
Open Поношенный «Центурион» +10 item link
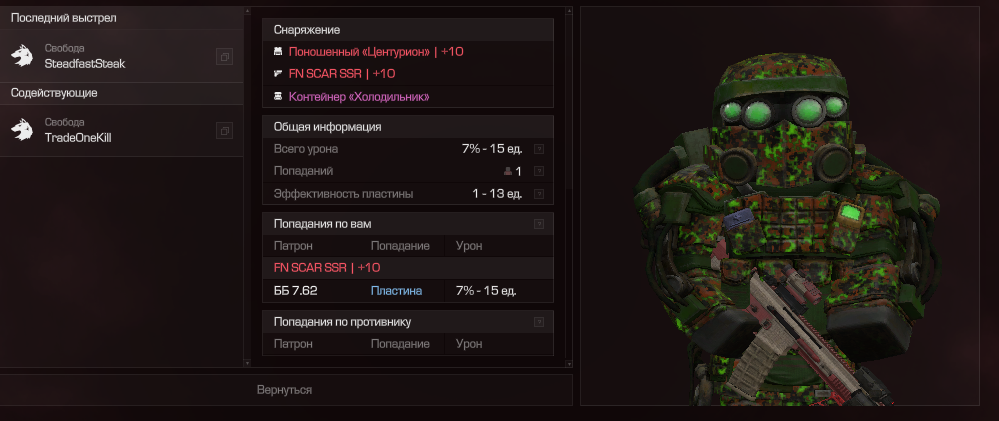(x=376, y=52)
